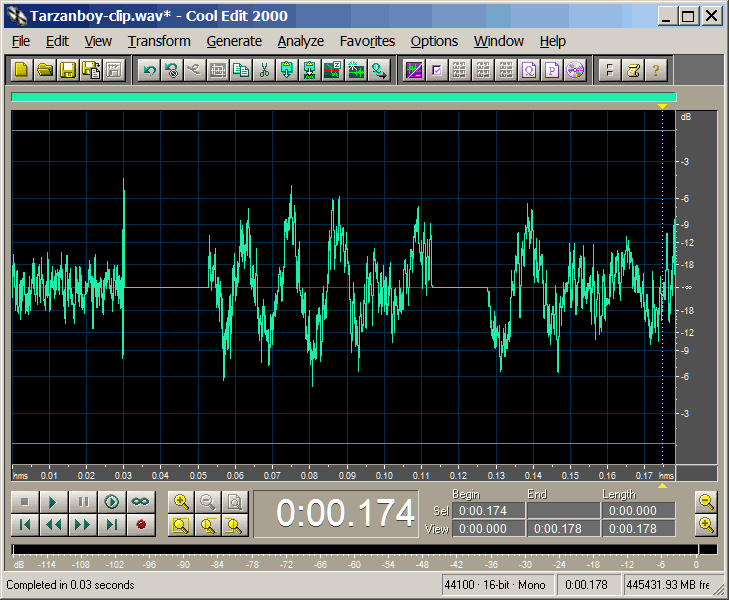Toggle spectral and waveform view icon
This screenshot has width=729, height=600.
(414, 70)
